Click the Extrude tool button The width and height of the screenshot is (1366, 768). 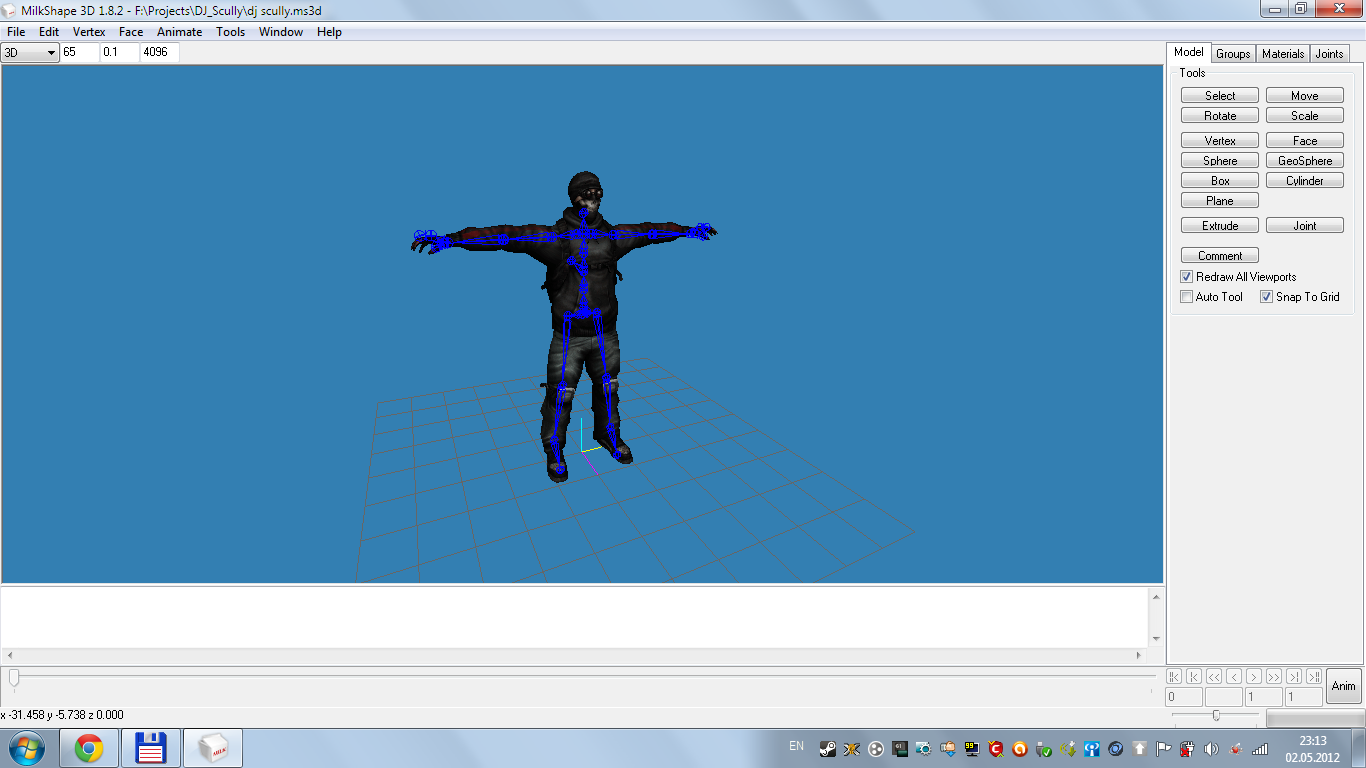tap(1220, 226)
